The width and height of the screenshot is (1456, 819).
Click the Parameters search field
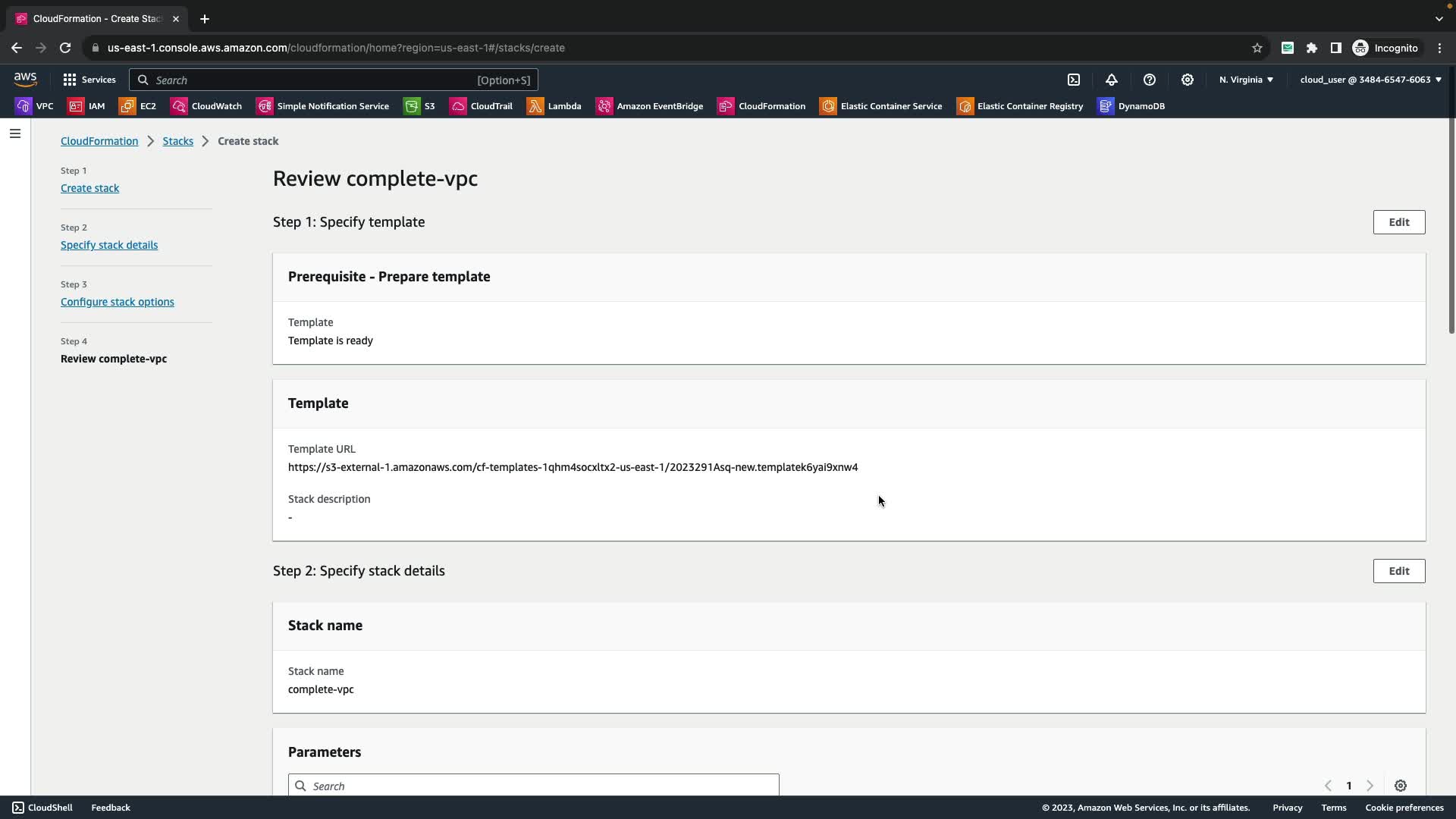[533, 786]
